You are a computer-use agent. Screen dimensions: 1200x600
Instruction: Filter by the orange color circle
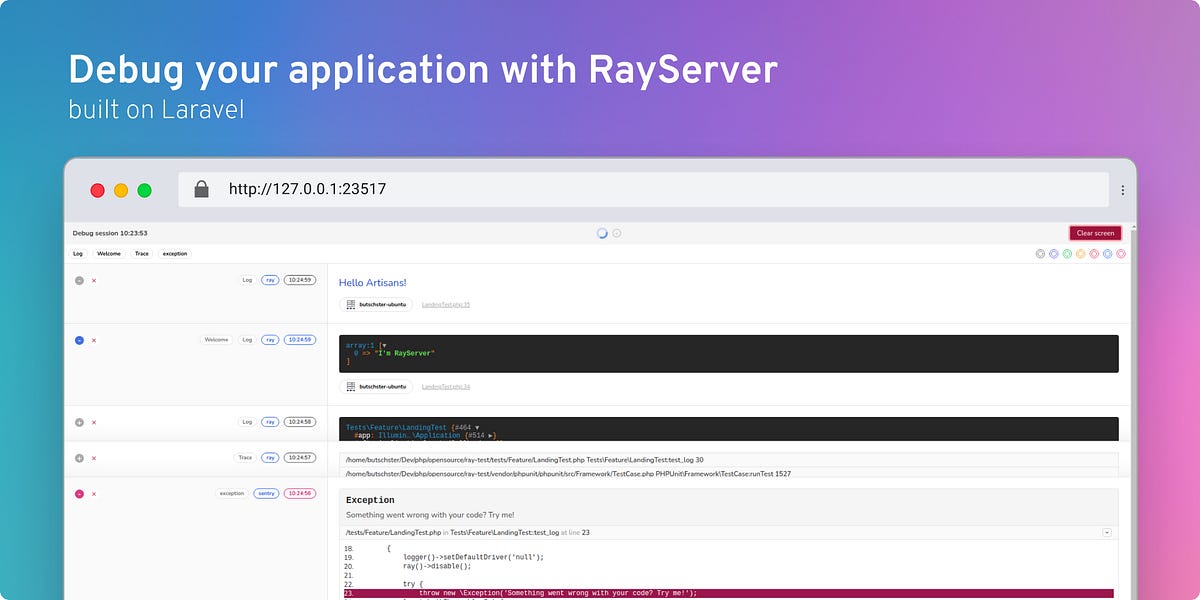click(x=1081, y=254)
